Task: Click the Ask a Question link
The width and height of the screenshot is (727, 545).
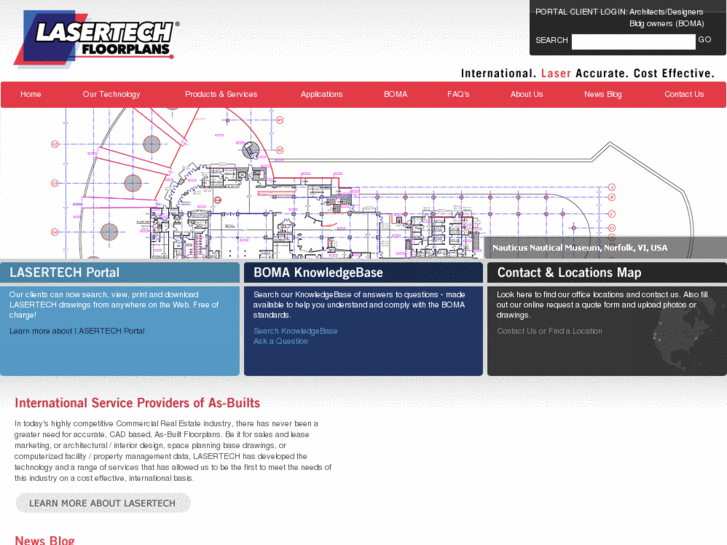Action: click(281, 341)
